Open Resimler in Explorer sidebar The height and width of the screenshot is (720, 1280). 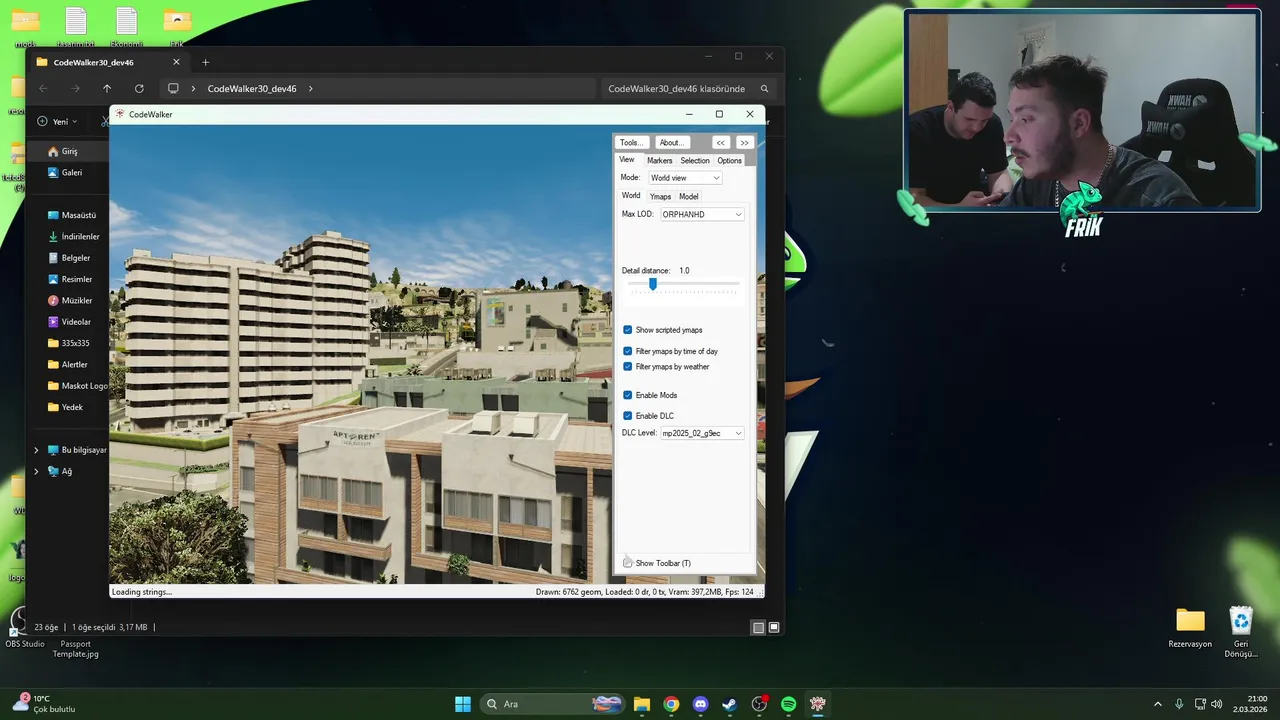tap(68, 279)
